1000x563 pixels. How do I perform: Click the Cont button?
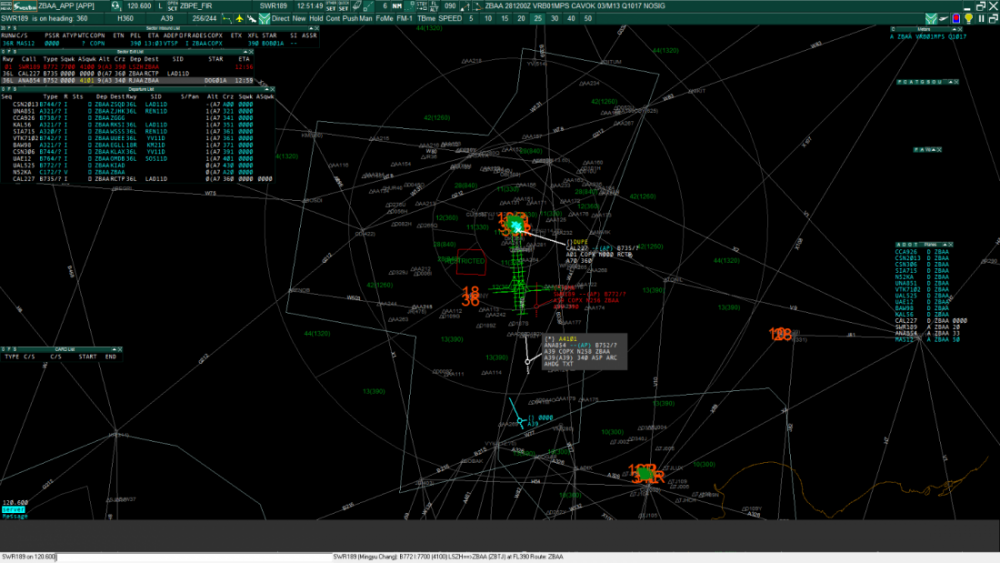click(x=333, y=18)
